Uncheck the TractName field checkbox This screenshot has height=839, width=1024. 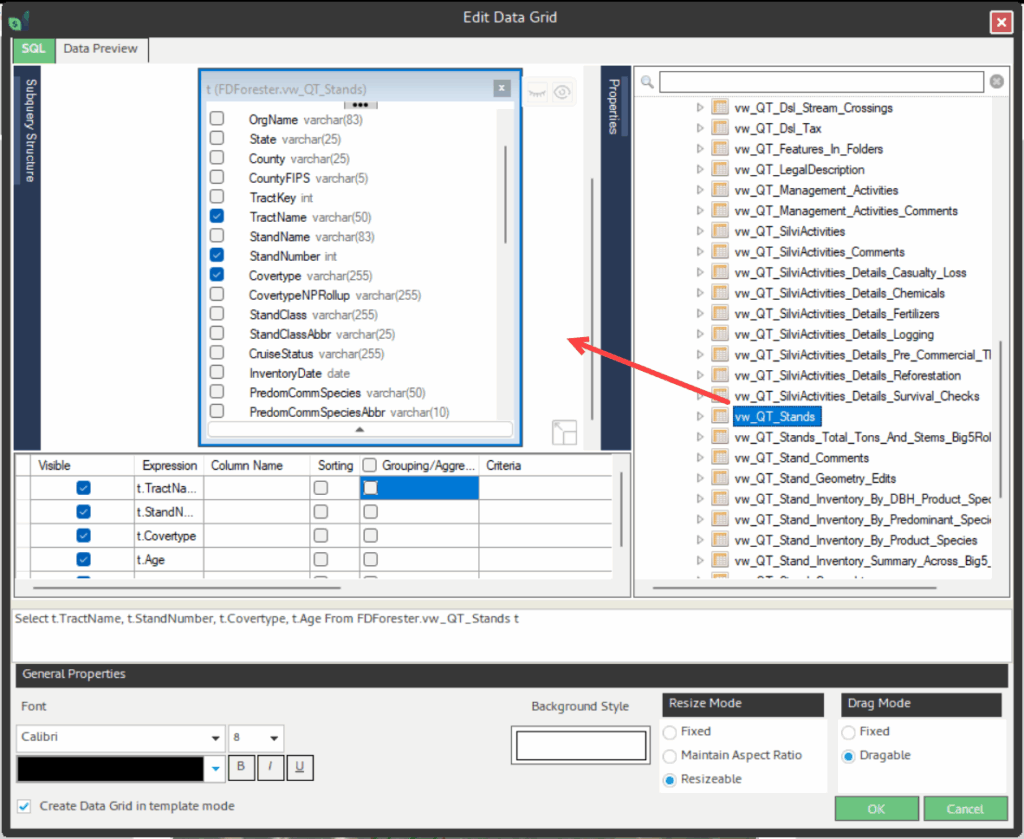coord(216,217)
